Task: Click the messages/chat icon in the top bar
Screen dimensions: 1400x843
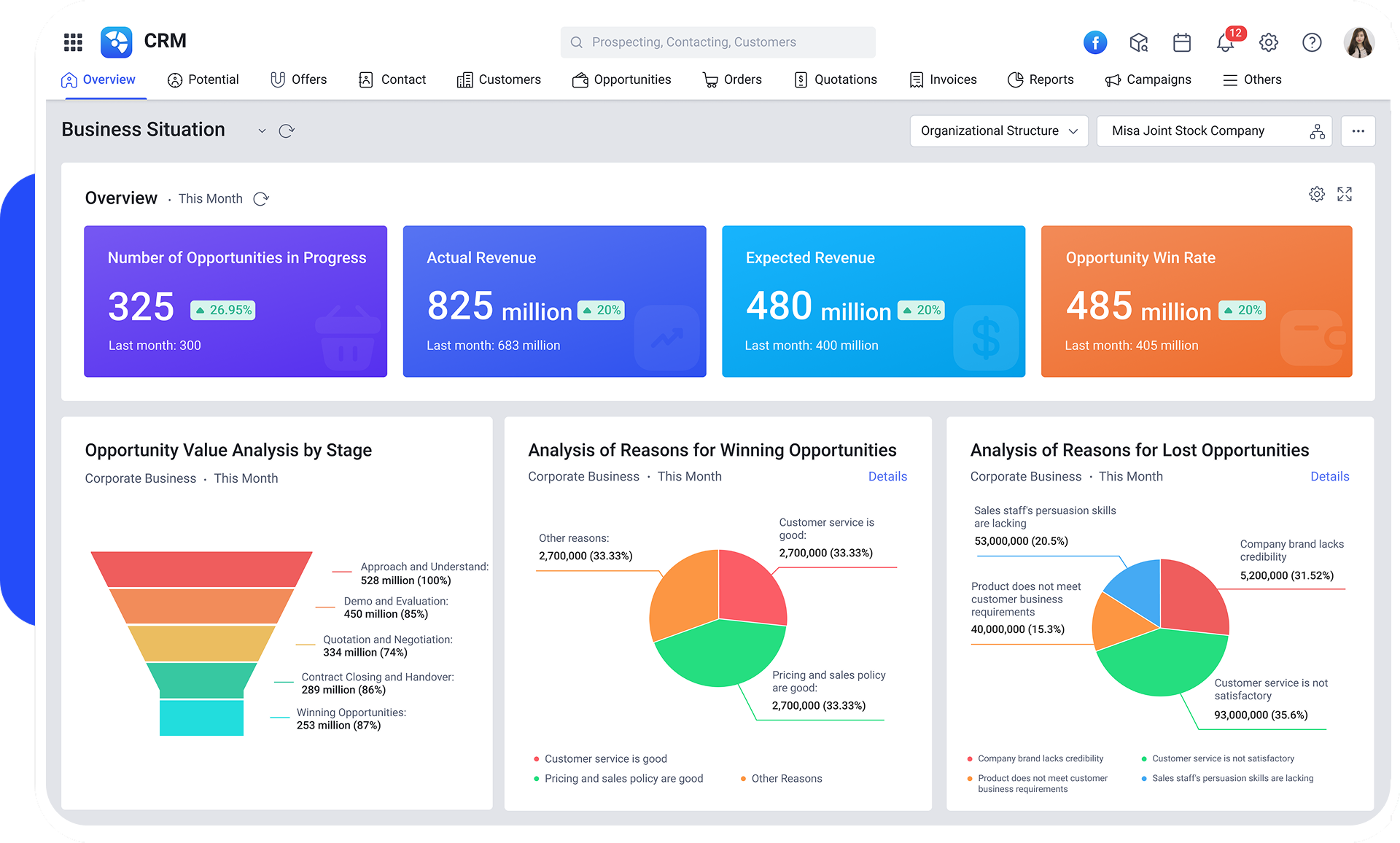Action: click(1139, 42)
